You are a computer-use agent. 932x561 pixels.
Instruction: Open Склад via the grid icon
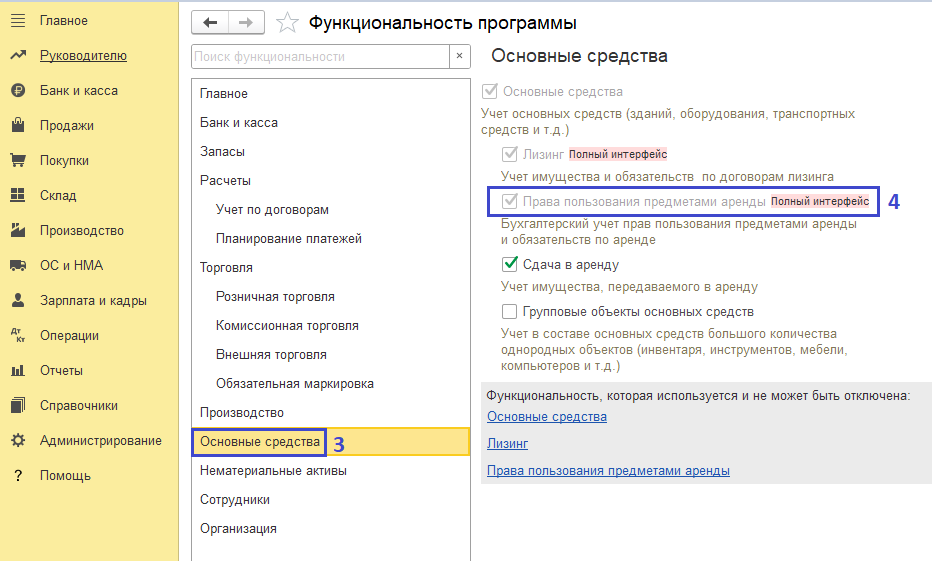click(18, 196)
